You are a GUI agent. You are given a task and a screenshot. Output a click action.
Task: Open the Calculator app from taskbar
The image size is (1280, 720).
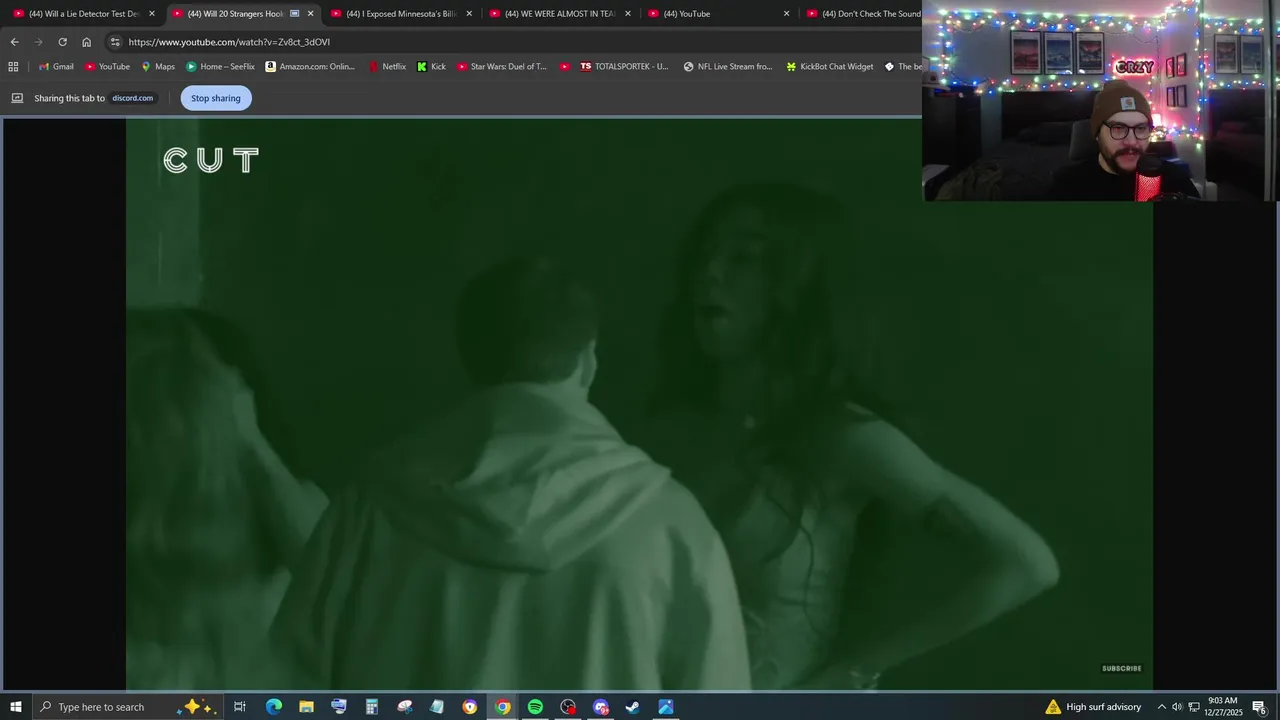371,707
